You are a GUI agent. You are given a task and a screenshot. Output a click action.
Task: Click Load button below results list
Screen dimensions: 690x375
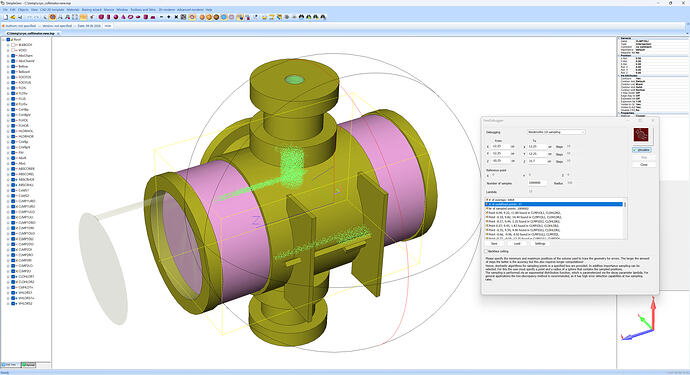(517, 243)
